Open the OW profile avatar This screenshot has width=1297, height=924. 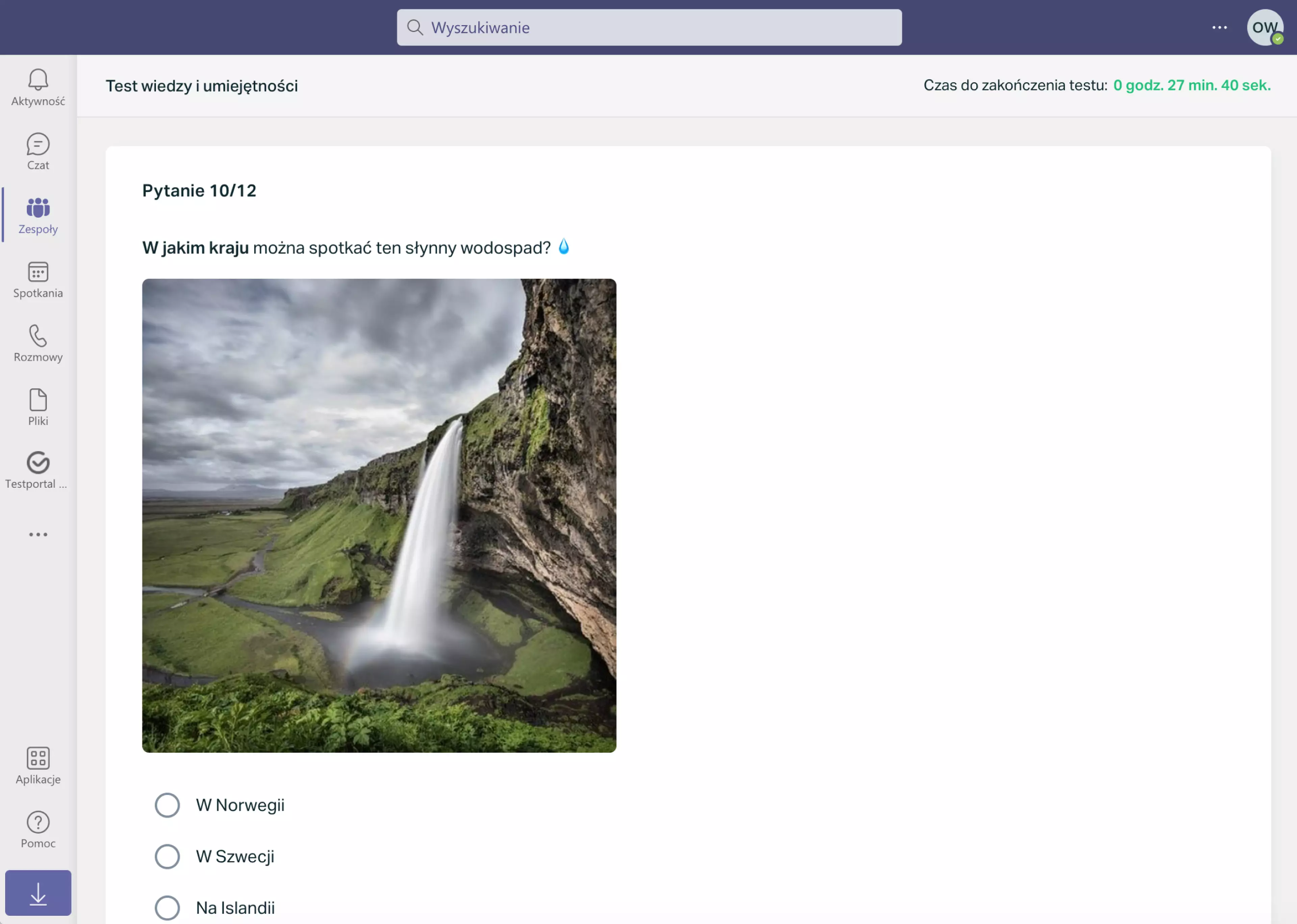pos(1265,27)
